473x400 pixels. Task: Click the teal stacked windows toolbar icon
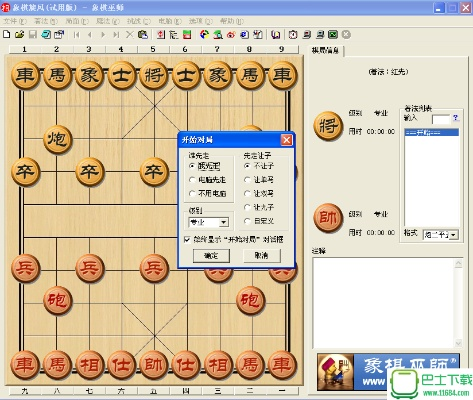pos(46,34)
